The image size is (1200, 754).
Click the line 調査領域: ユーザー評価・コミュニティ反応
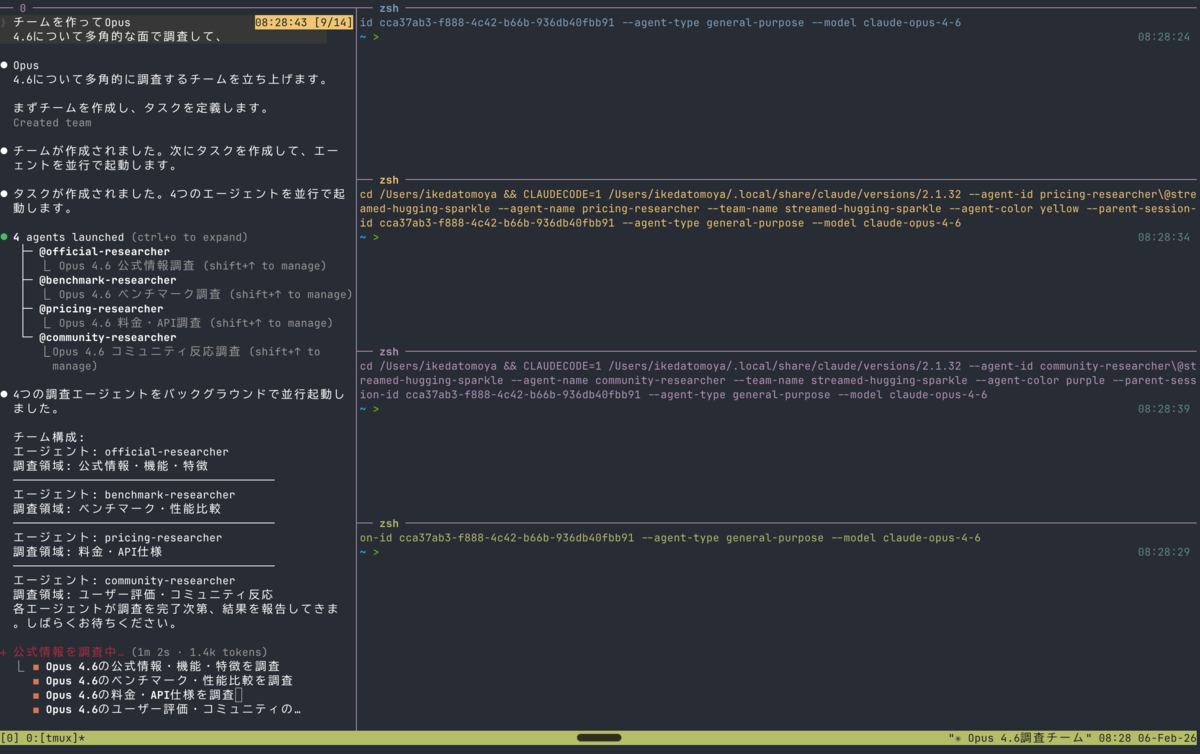pyautogui.click(x=143, y=595)
